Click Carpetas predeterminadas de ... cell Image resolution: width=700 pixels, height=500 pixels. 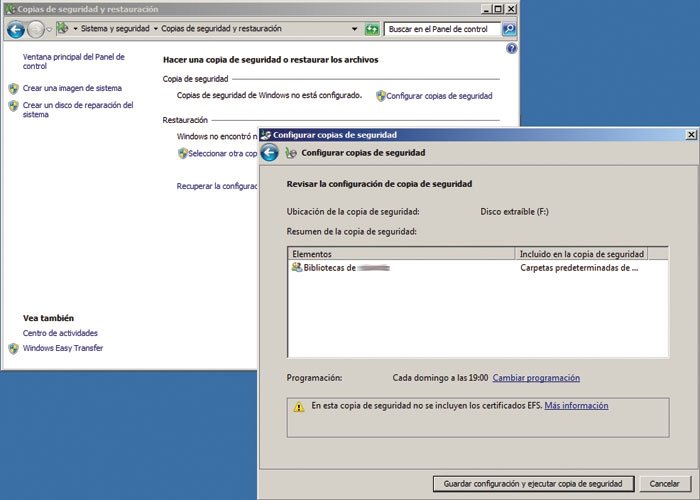[579, 268]
